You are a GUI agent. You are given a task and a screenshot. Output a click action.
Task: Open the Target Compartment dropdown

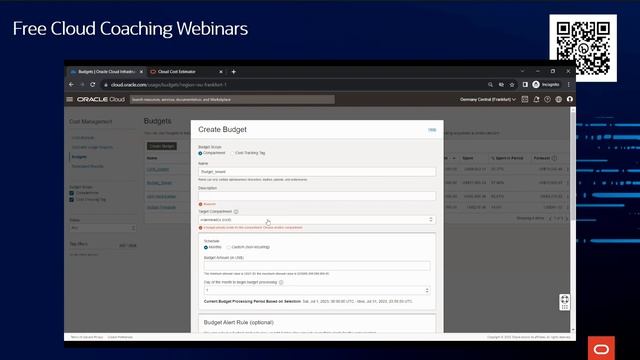point(317,220)
